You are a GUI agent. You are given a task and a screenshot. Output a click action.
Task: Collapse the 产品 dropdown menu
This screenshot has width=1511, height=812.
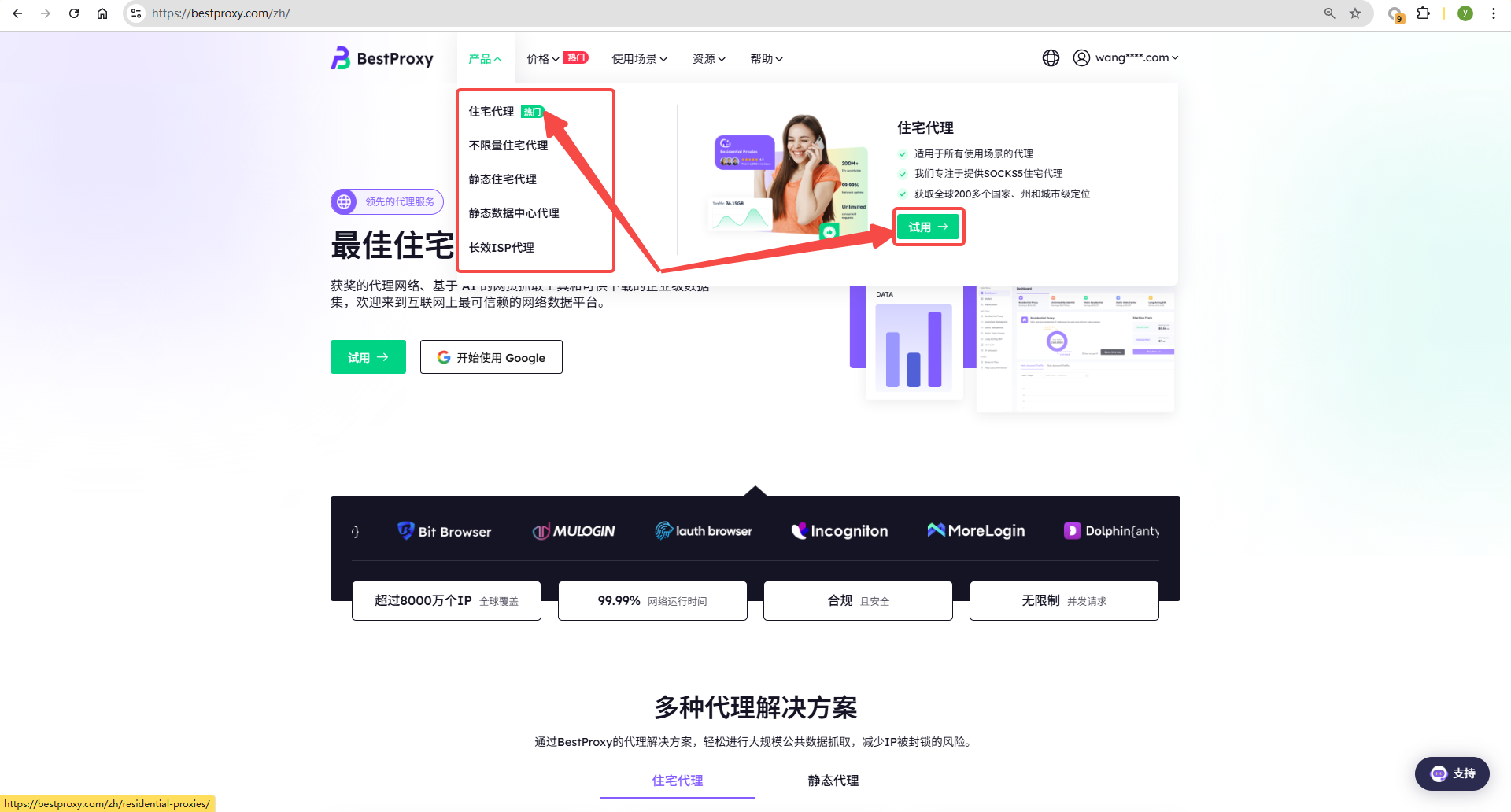[485, 59]
